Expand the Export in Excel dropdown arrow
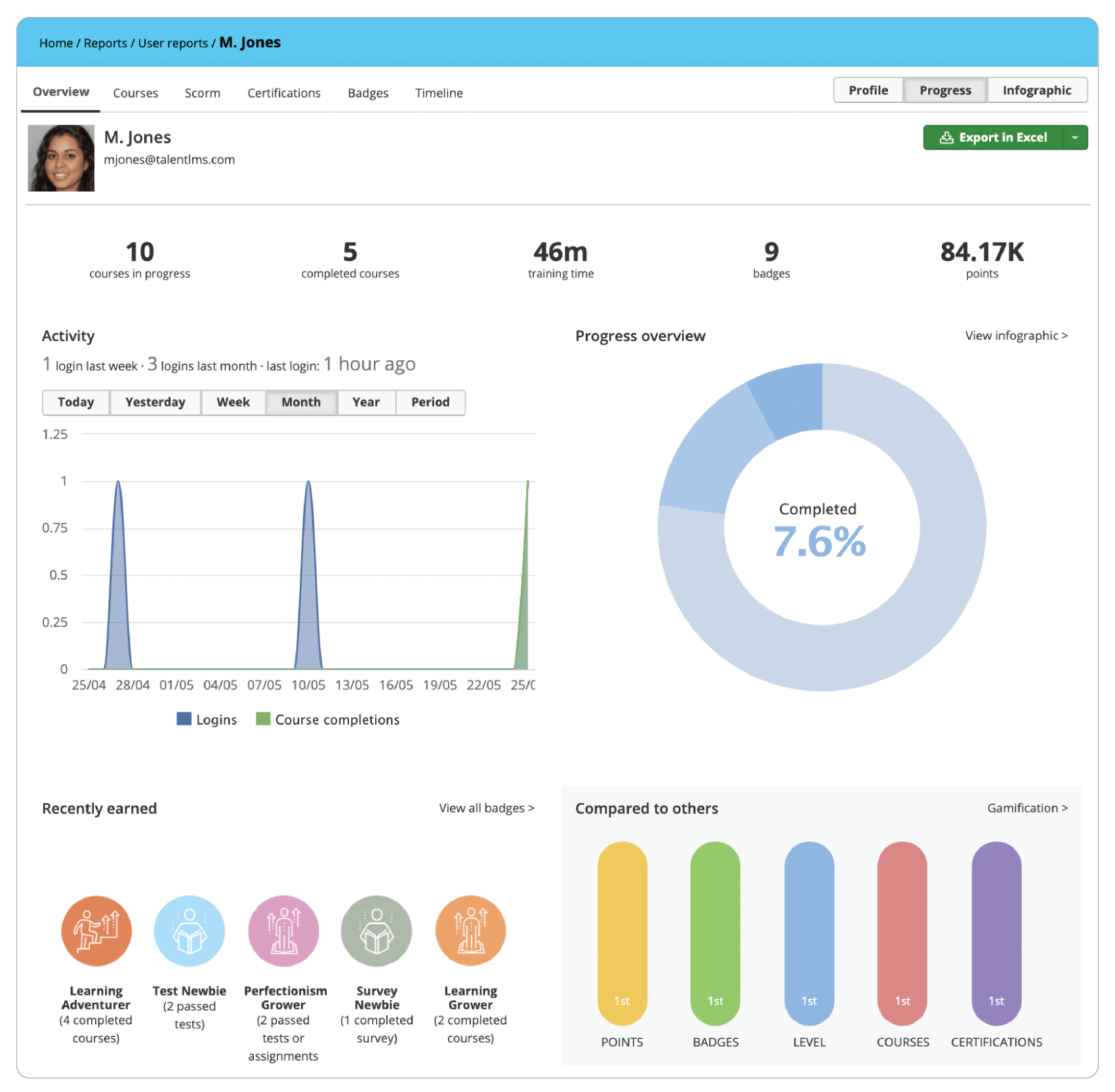Screen dimensions: 1115x1092 coord(1075,138)
